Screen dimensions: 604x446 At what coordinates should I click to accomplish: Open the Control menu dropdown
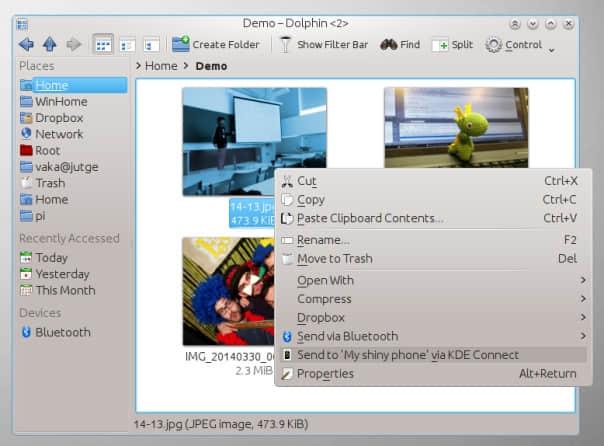pos(520,44)
